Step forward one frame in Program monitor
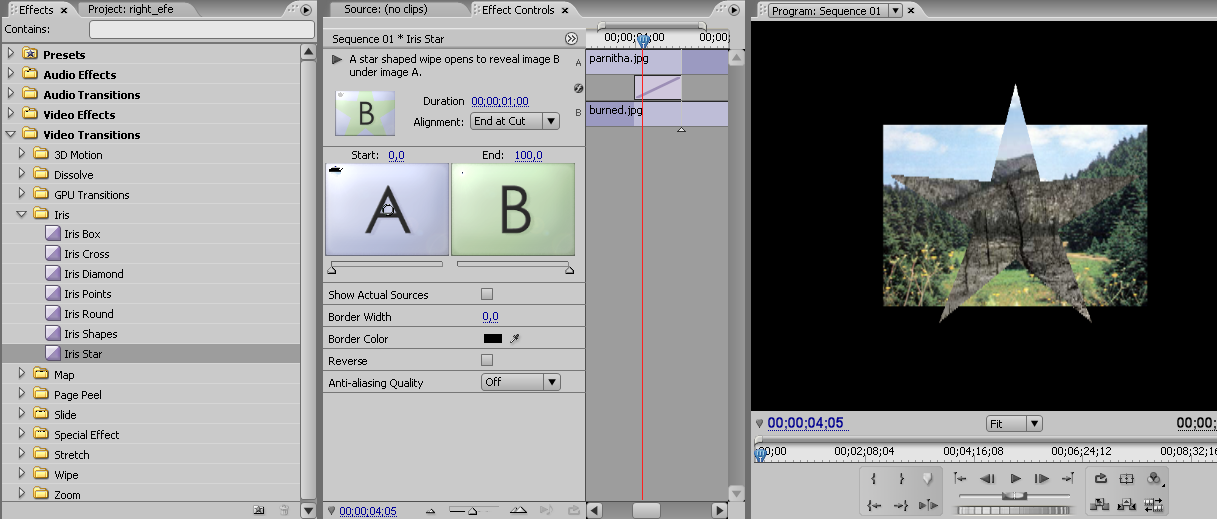This screenshot has height=519, width=1217. click(x=1041, y=478)
